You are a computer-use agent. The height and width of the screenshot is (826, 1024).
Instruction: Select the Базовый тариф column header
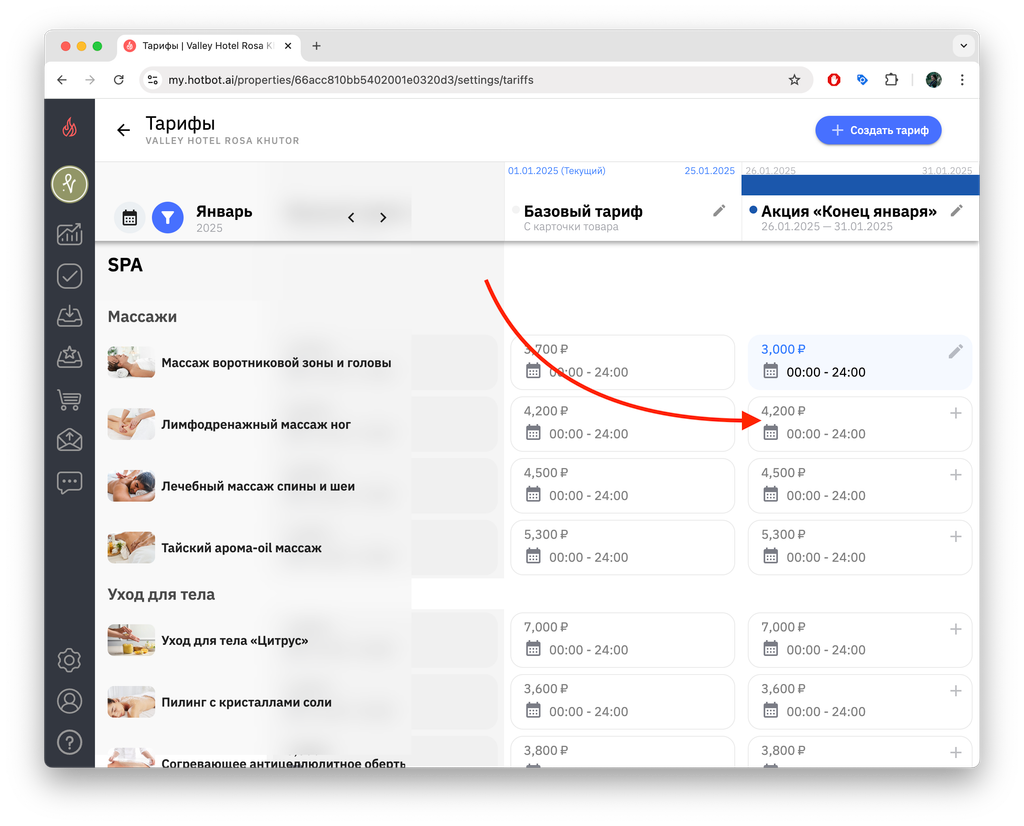click(583, 212)
